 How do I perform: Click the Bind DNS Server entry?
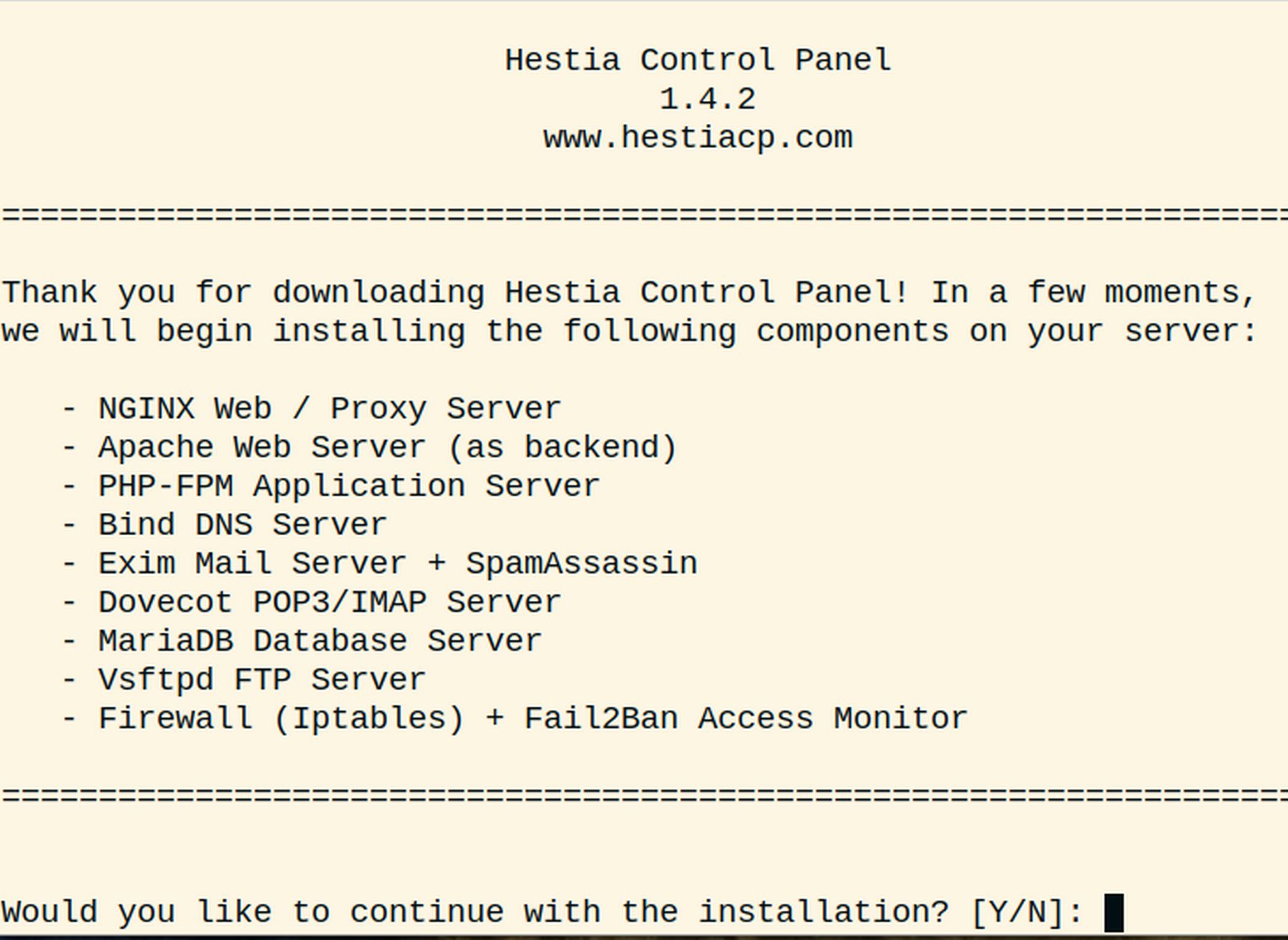[225, 525]
